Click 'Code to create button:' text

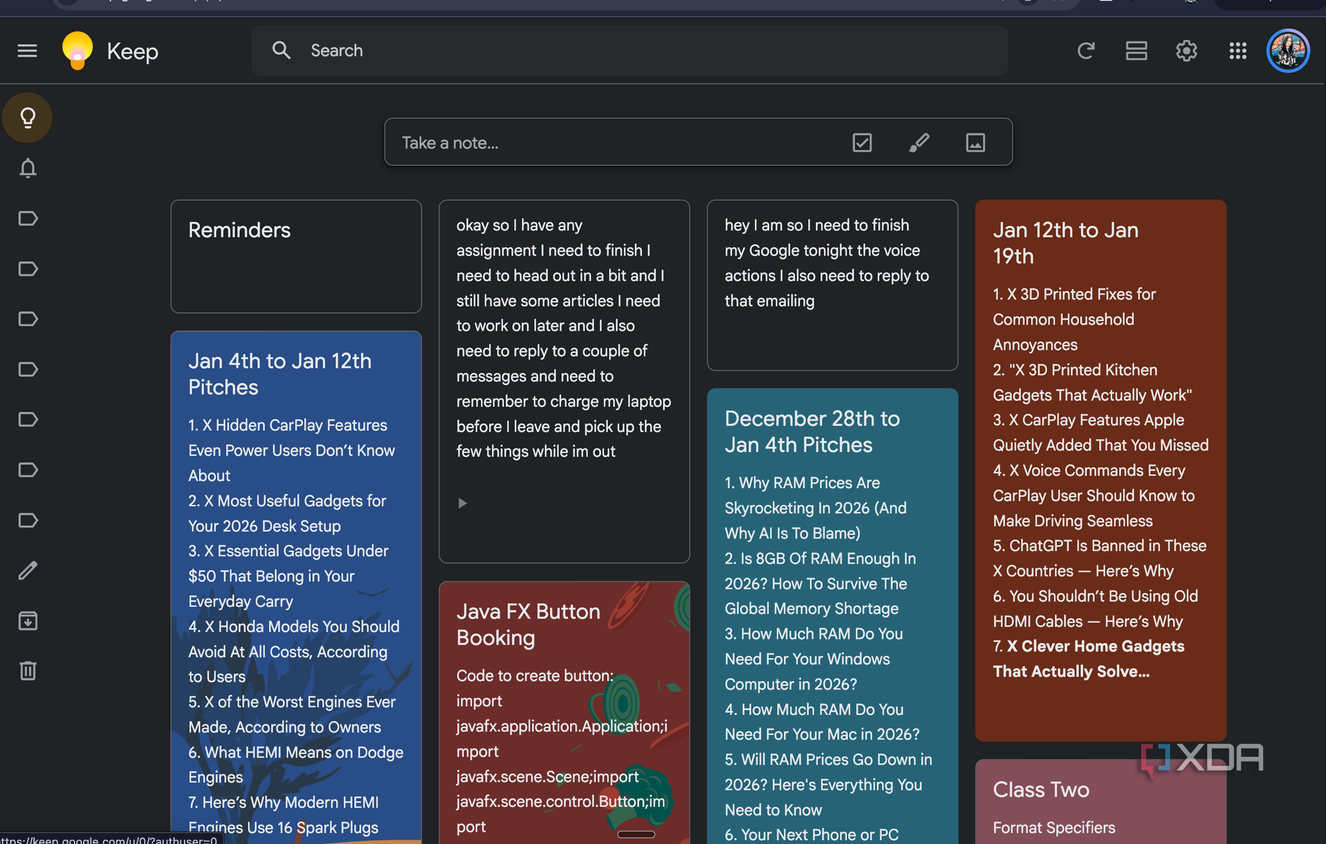[x=535, y=675]
